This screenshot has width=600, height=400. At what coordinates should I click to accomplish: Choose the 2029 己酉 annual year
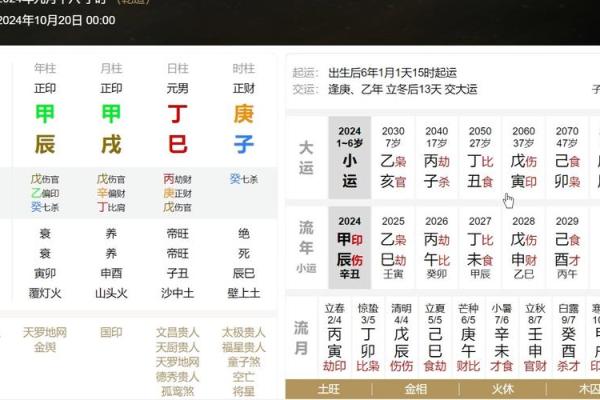point(567,247)
